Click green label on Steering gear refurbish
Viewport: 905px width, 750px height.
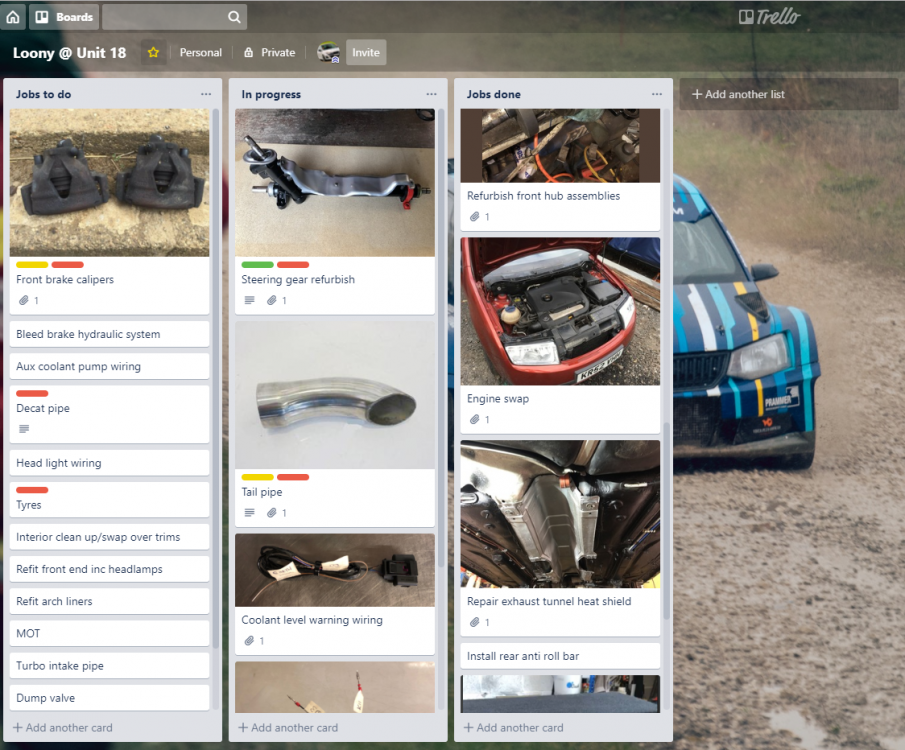click(x=257, y=265)
